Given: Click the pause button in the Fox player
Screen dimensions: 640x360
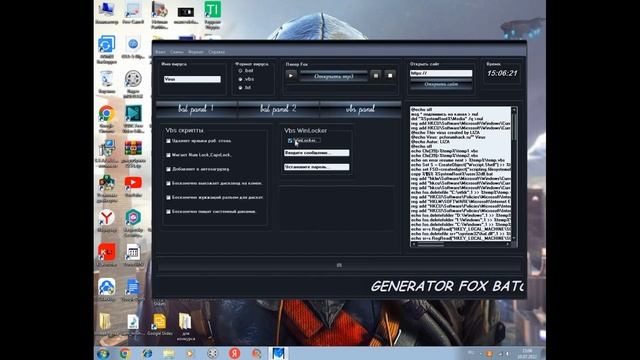Looking at the screenshot, I should pyautogui.click(x=376, y=76).
